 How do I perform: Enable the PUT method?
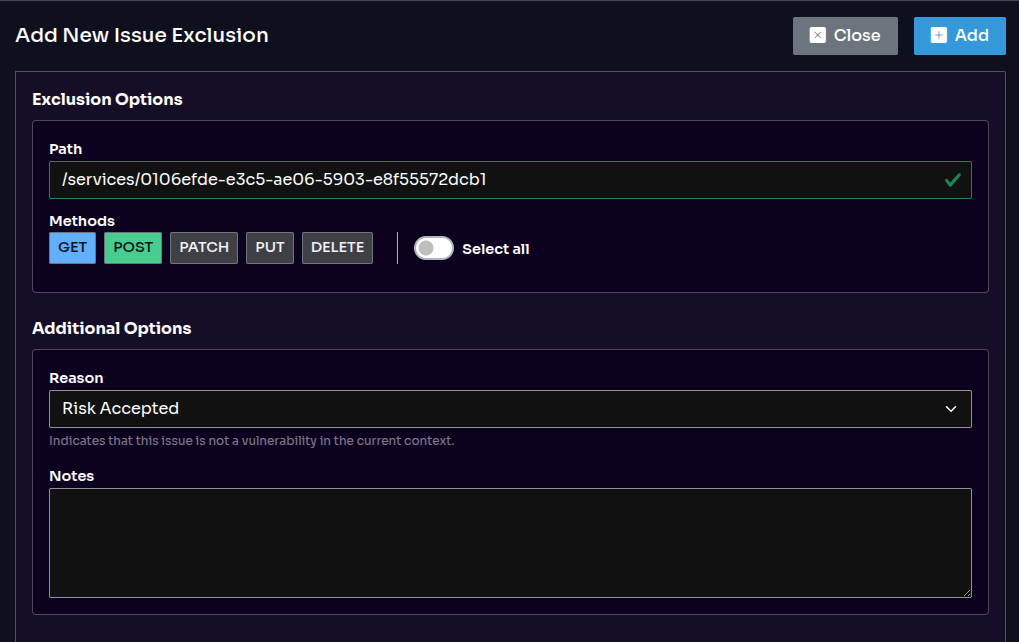269,247
